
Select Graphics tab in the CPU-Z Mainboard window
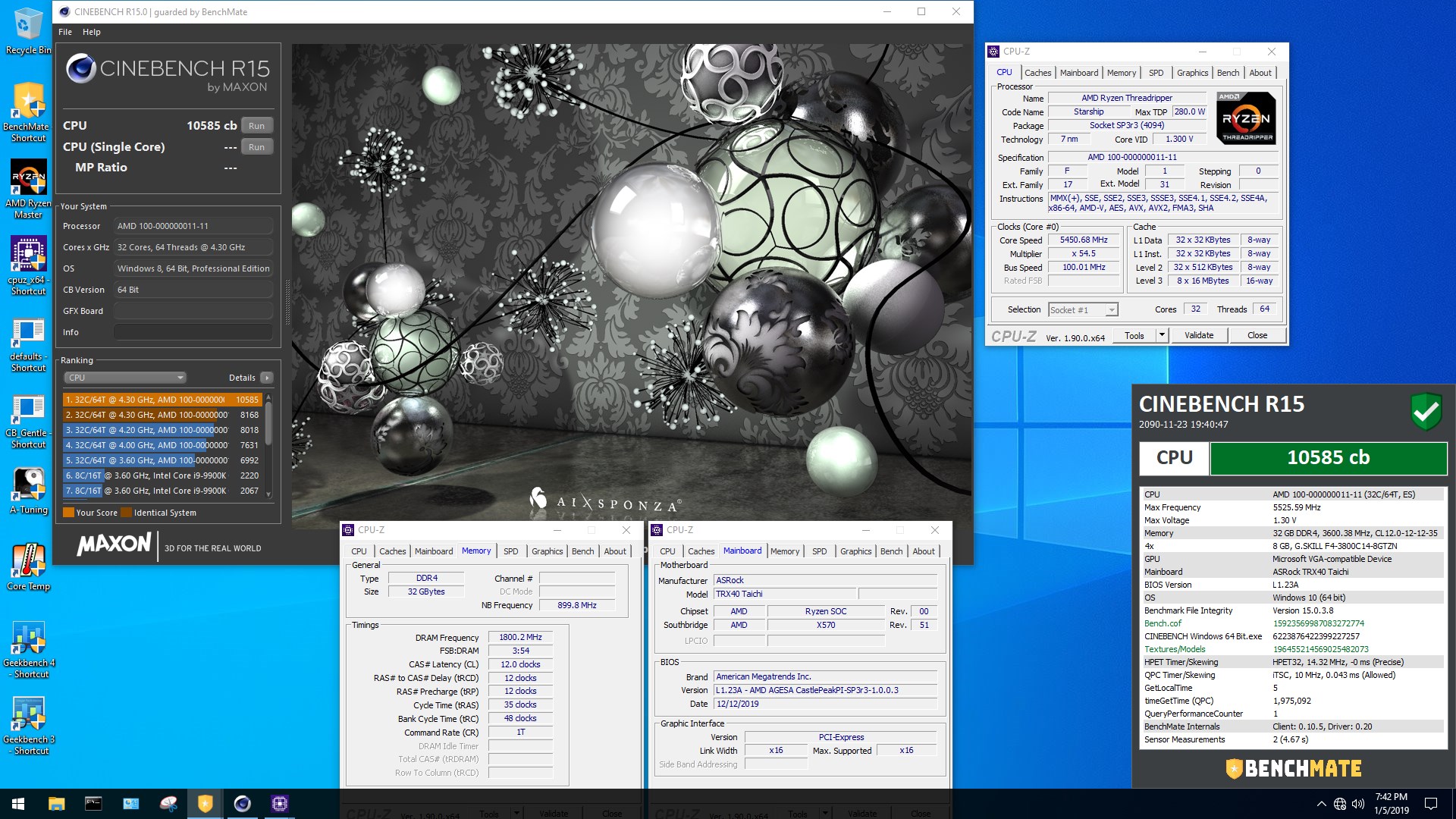click(855, 551)
